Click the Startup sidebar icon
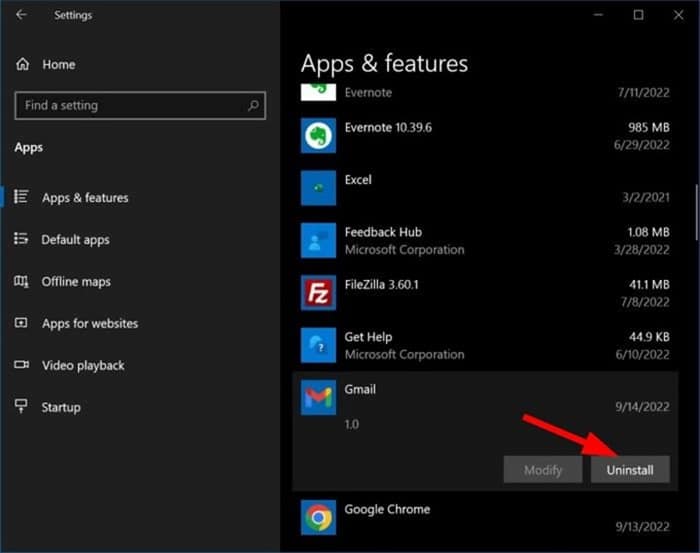Image resolution: width=700 pixels, height=553 pixels. pyautogui.click(x=21, y=406)
